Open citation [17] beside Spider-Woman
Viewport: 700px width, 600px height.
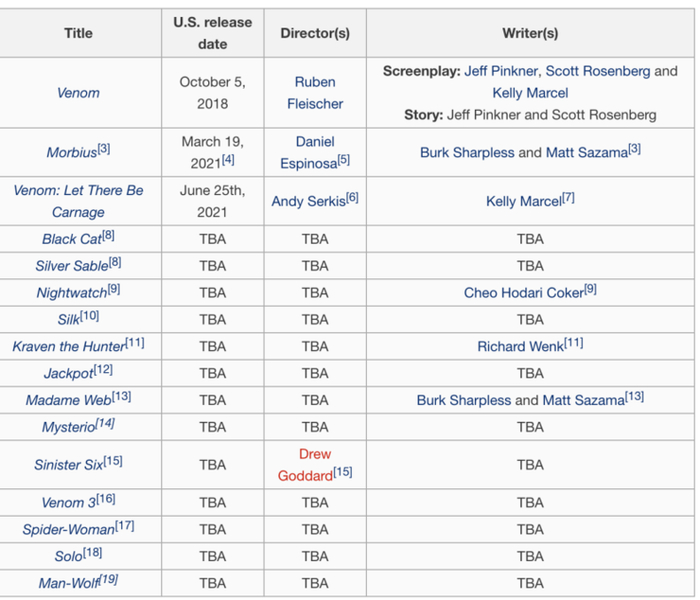coord(125,525)
